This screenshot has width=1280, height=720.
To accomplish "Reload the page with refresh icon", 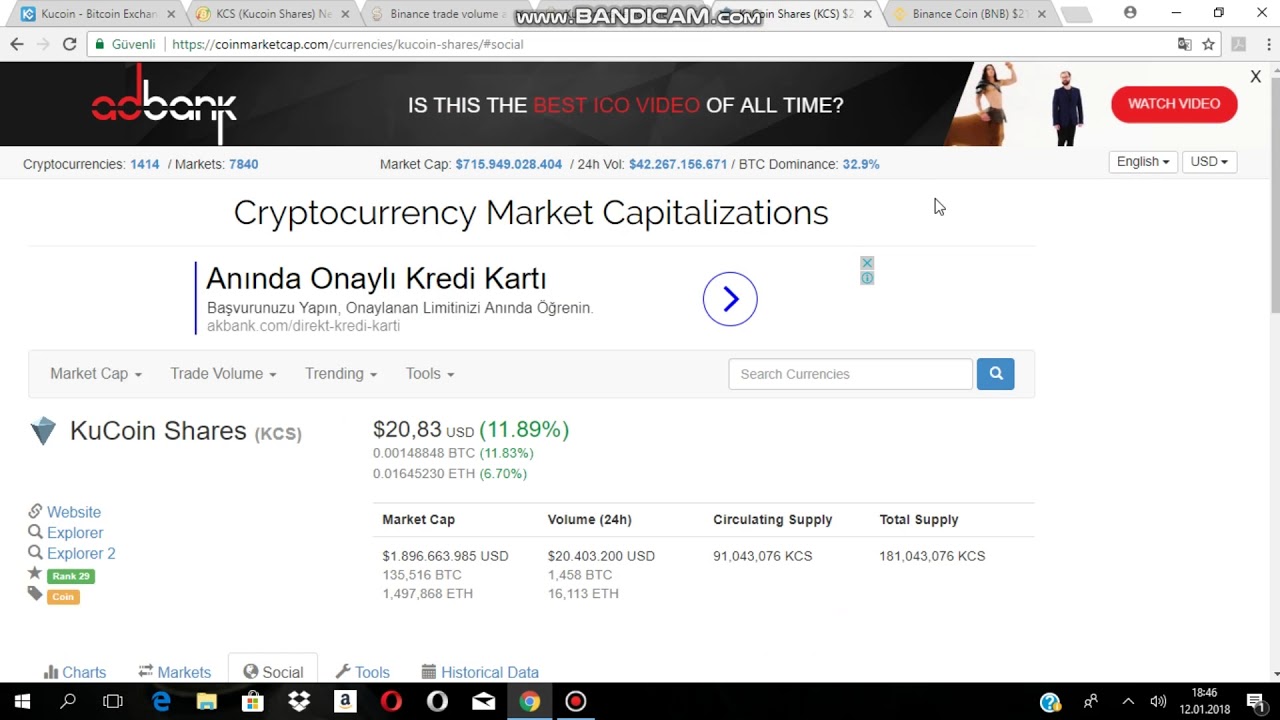I will tap(69, 44).
